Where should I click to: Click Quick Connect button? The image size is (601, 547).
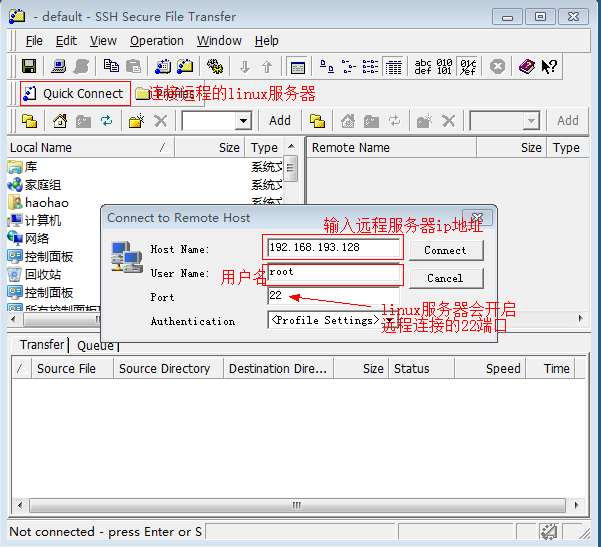click(76, 94)
